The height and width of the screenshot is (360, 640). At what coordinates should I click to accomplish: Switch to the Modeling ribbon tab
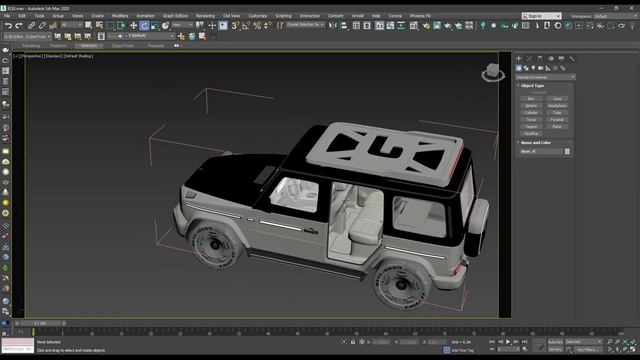tap(31, 46)
